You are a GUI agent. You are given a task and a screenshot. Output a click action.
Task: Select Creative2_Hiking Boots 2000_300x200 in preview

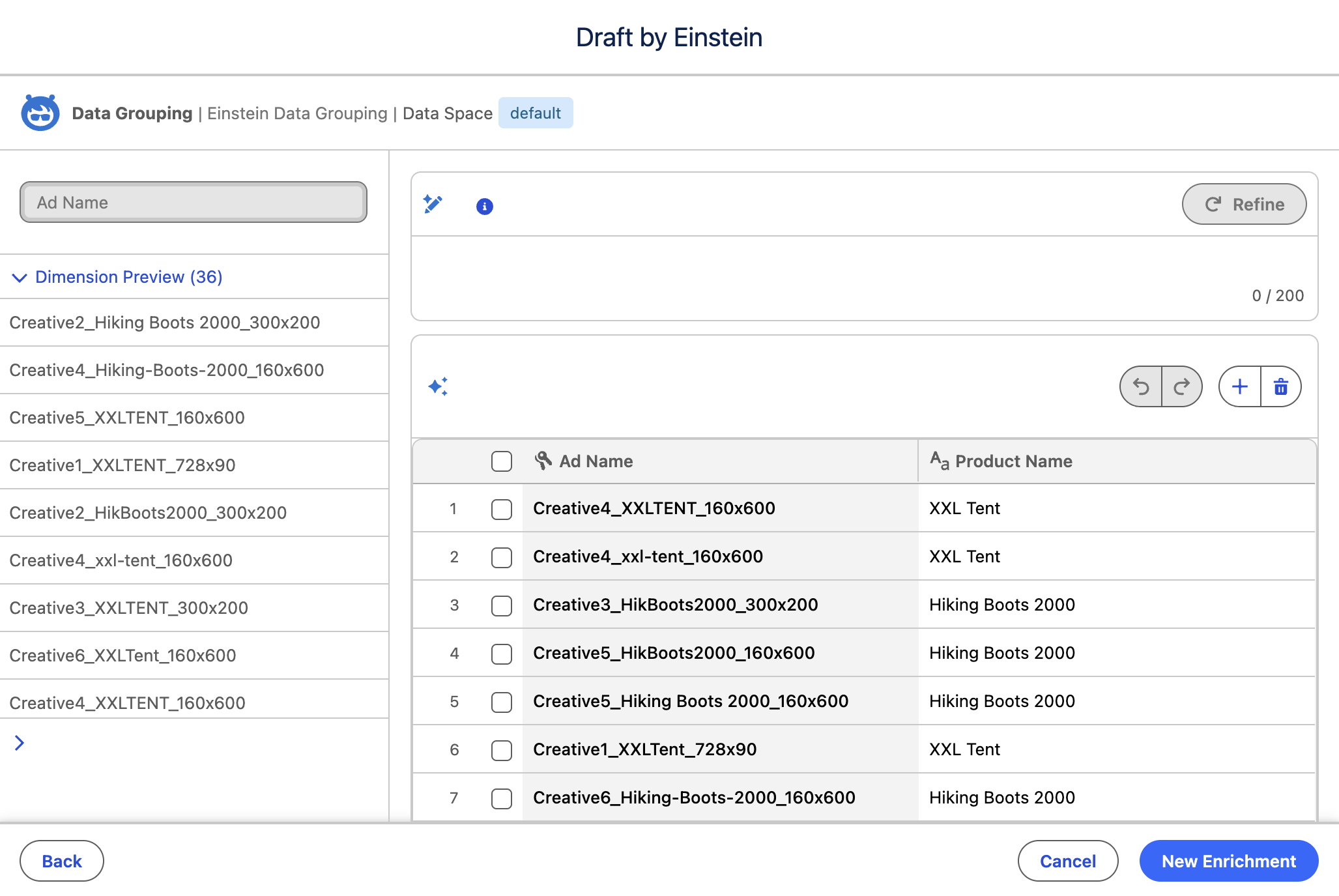194,323
